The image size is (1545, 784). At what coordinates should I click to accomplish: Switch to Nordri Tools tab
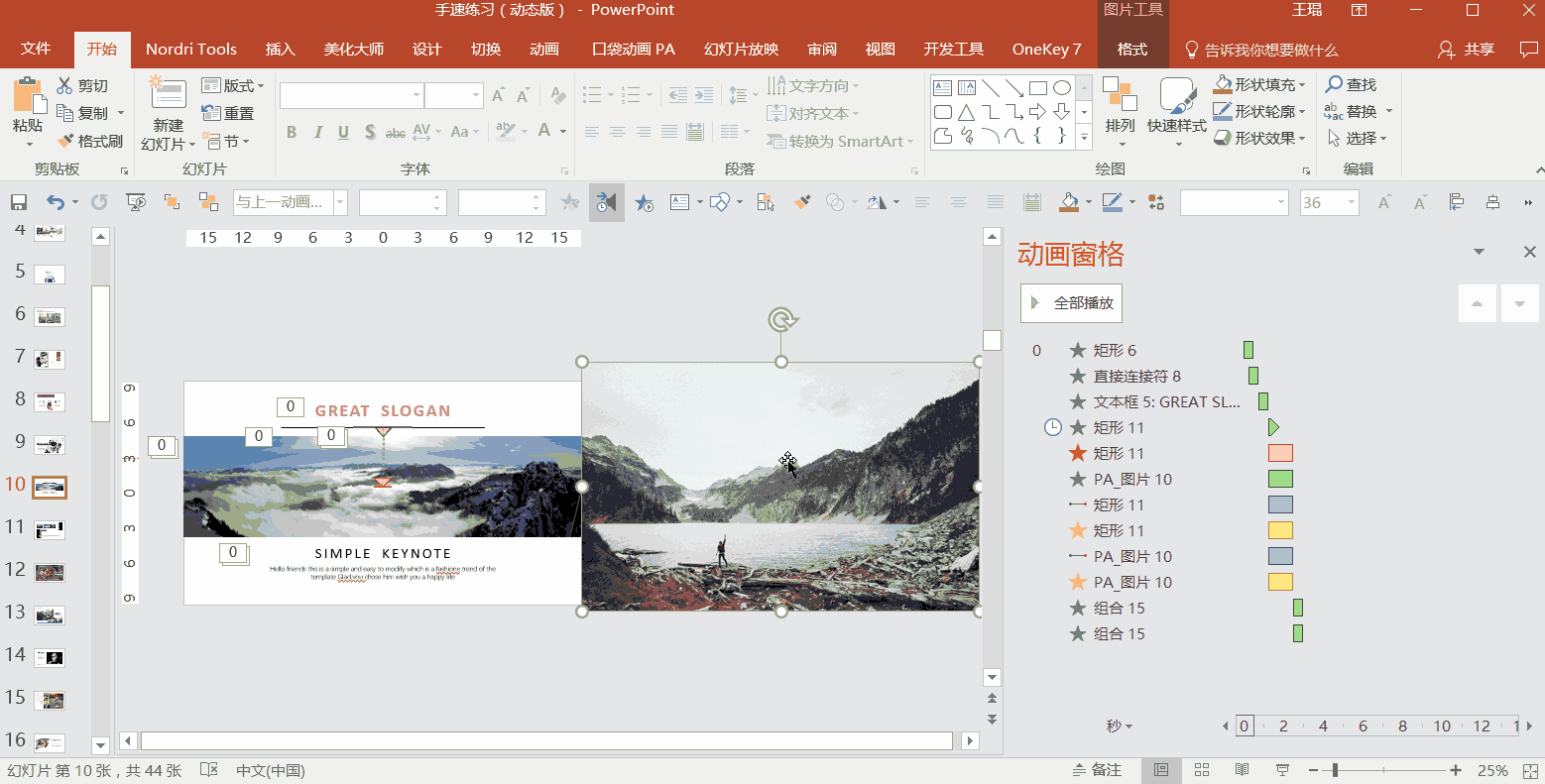point(190,49)
